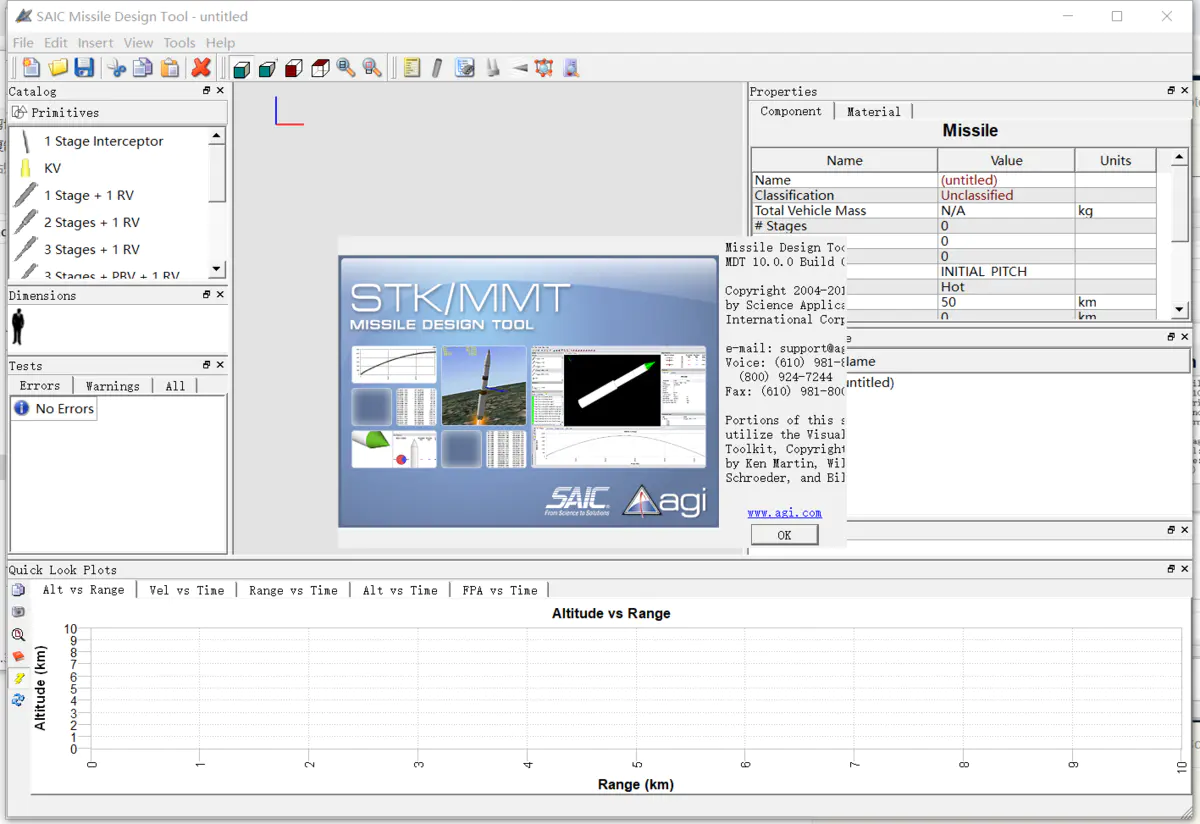Click the refresh arrows icon below the plot tools
The image size is (1200, 824).
(x=18, y=700)
